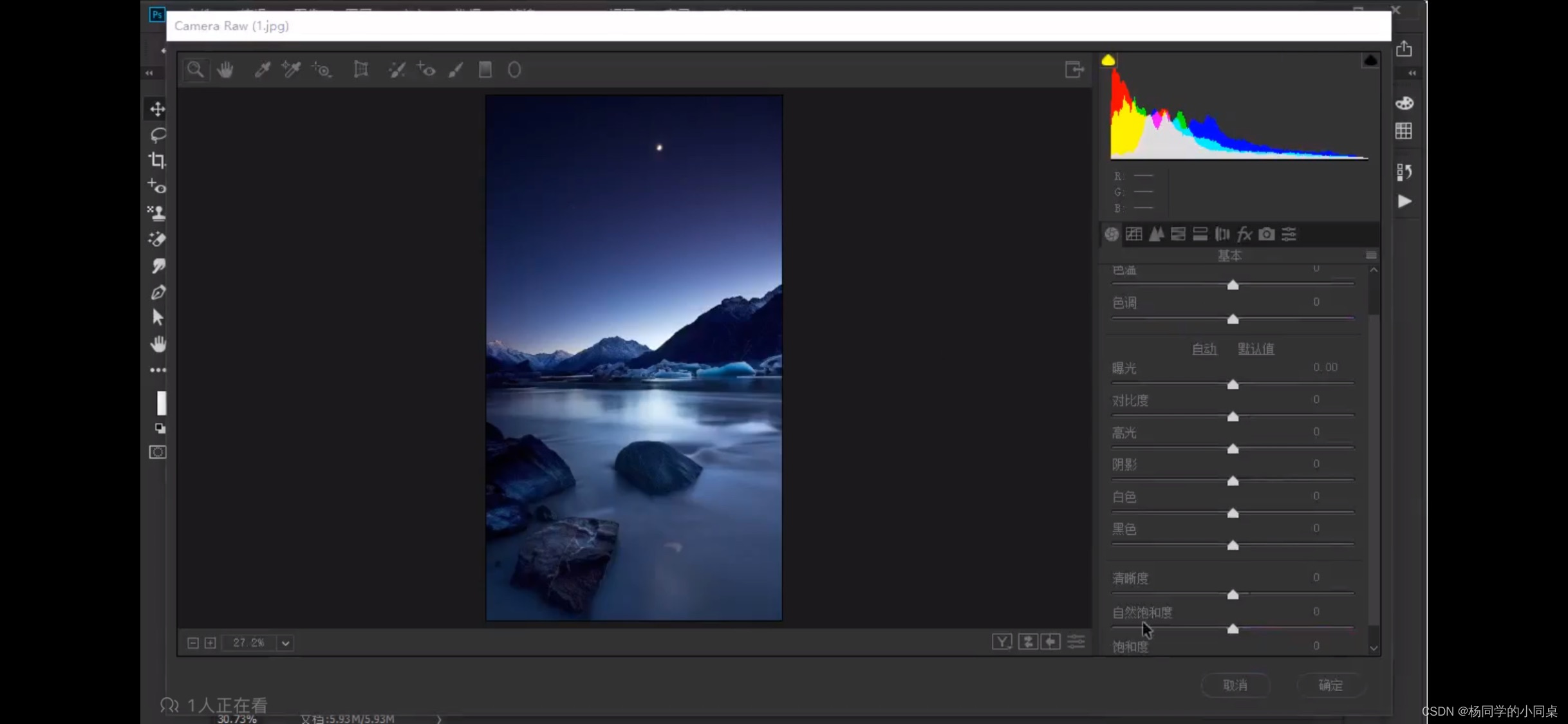Pick the Adjustment Brush tool
The height and width of the screenshot is (724, 1568).
[456, 70]
